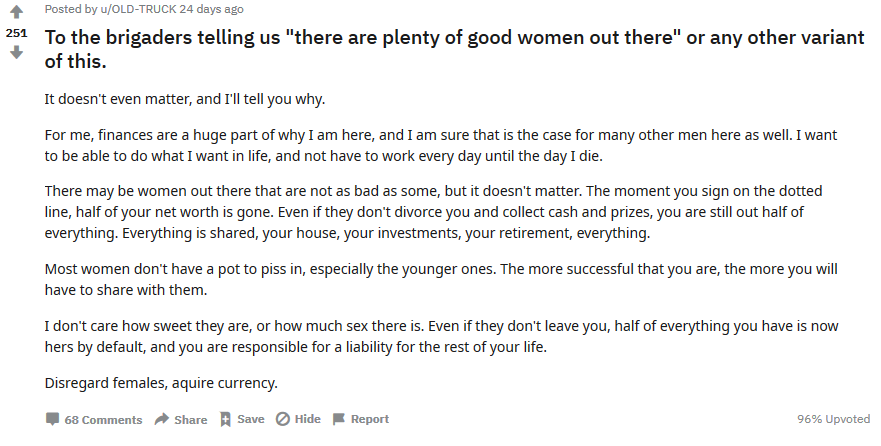Click the report flag icon
881x446 pixels.
(x=339, y=419)
